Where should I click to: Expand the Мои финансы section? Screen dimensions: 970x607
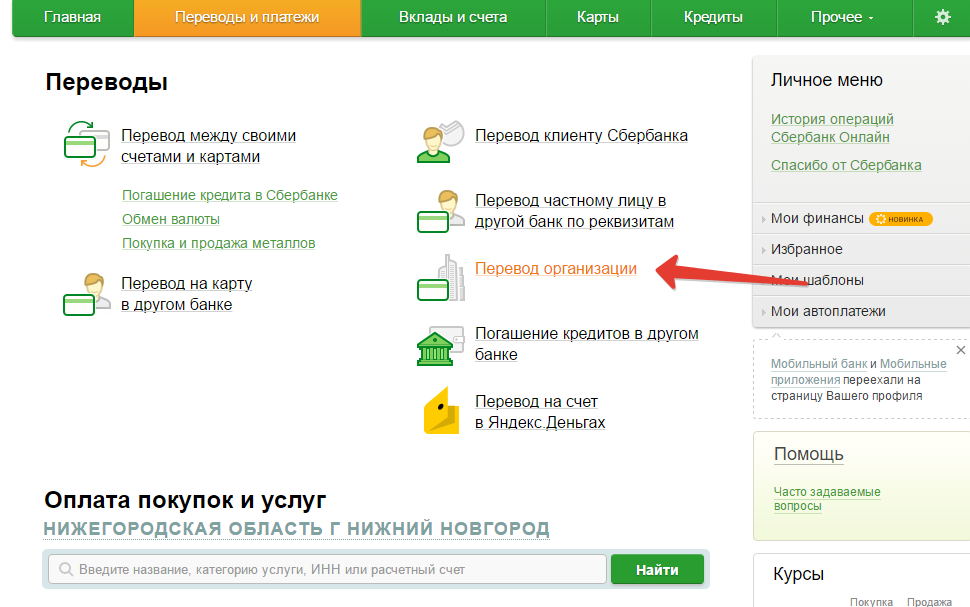816,218
